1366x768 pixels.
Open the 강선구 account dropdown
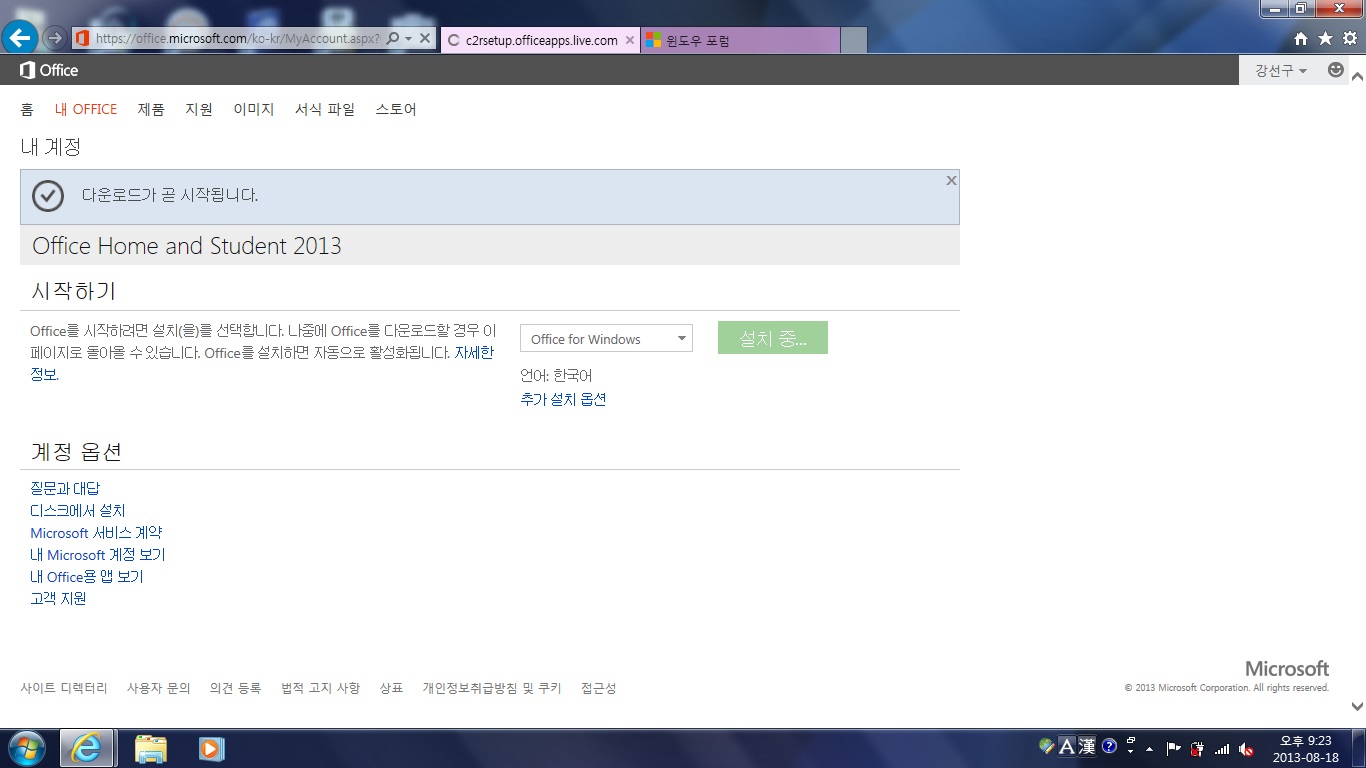click(x=1281, y=70)
